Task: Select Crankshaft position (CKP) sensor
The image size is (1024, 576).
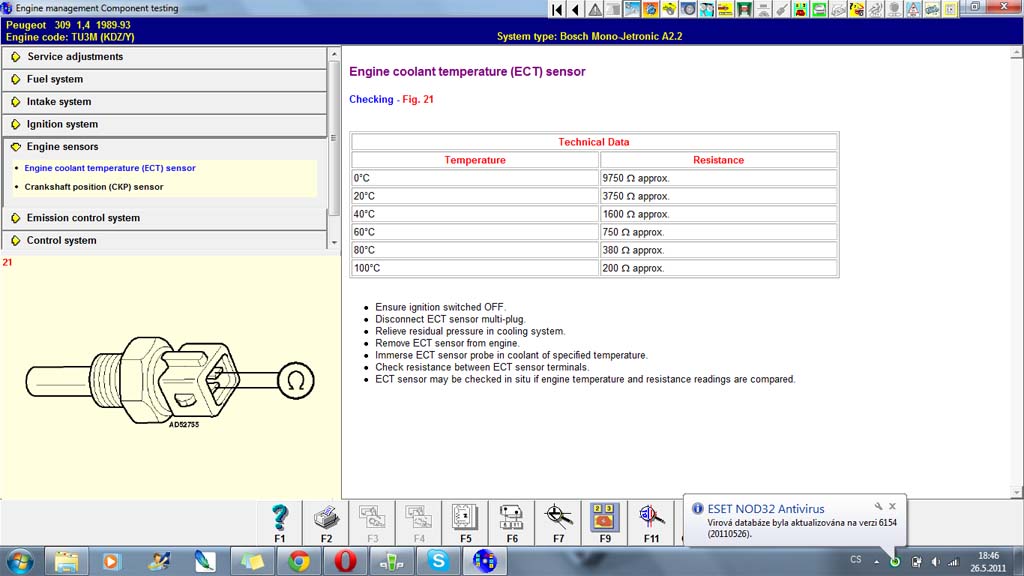Action: pos(94,187)
